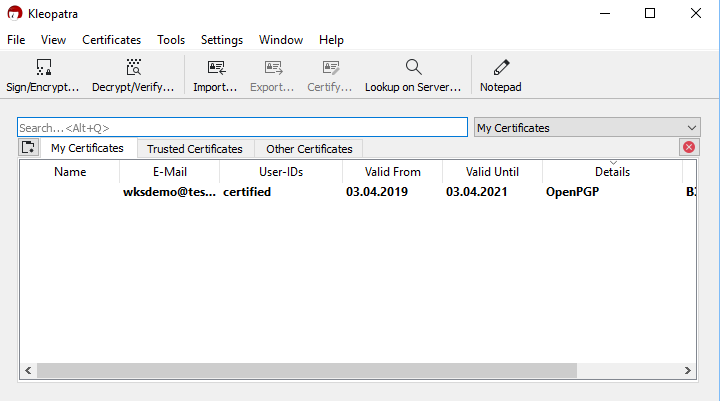Image resolution: width=720 pixels, height=401 pixels.
Task: Select the wksdemo certificate row
Action: click(300, 191)
